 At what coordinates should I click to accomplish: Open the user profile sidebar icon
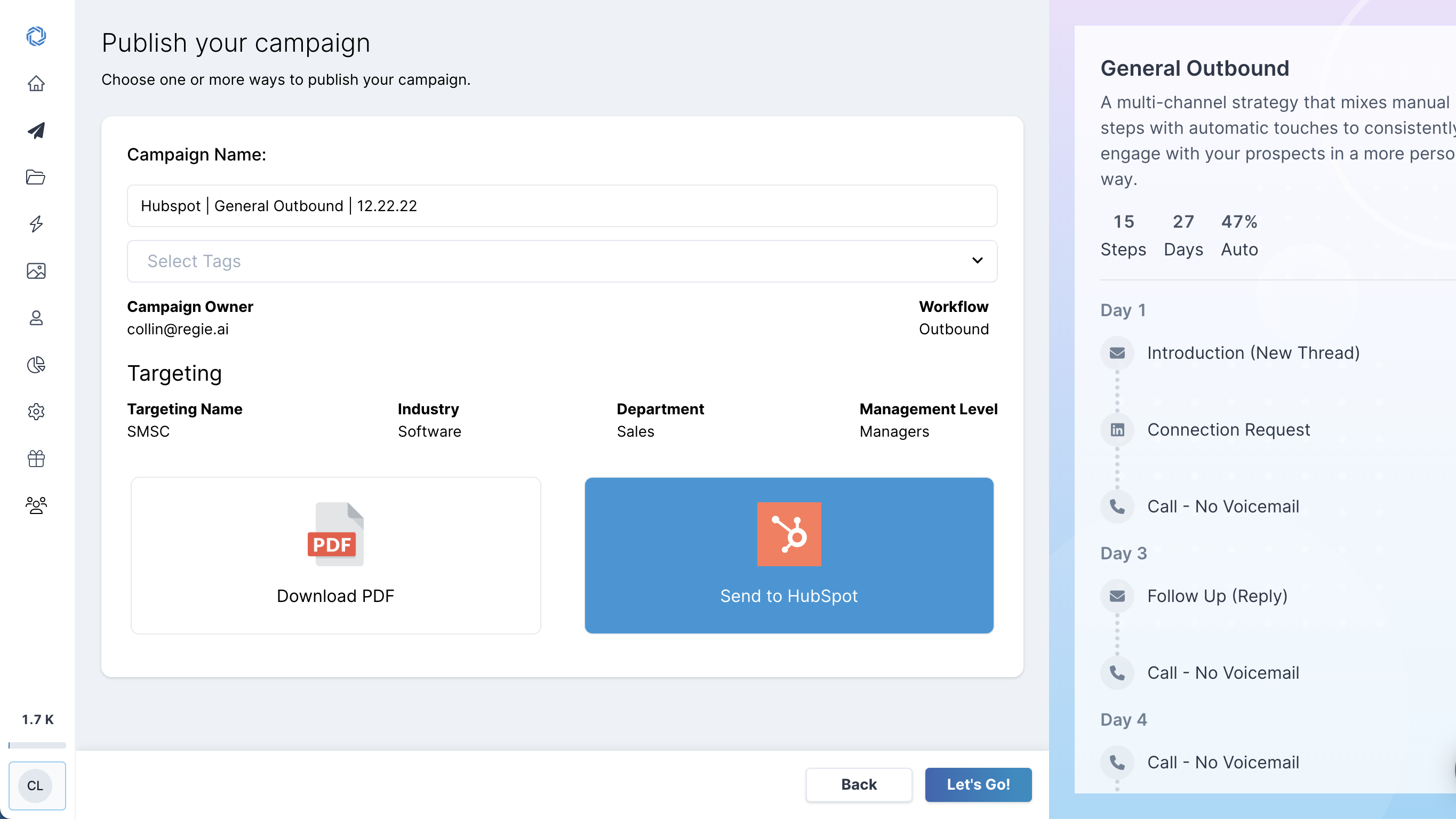coord(36,318)
